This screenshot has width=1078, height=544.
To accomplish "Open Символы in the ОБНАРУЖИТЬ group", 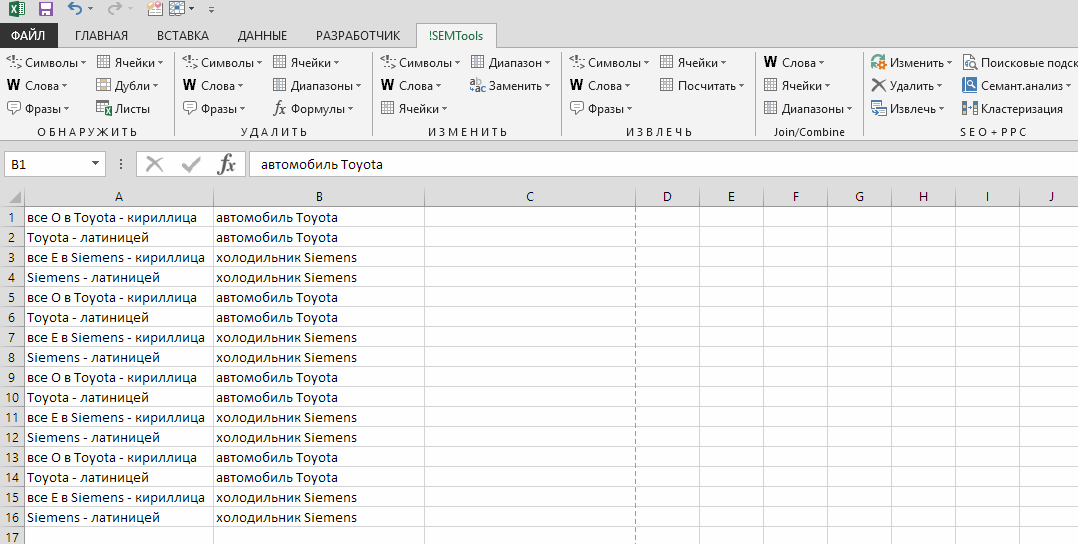I will click(x=46, y=63).
